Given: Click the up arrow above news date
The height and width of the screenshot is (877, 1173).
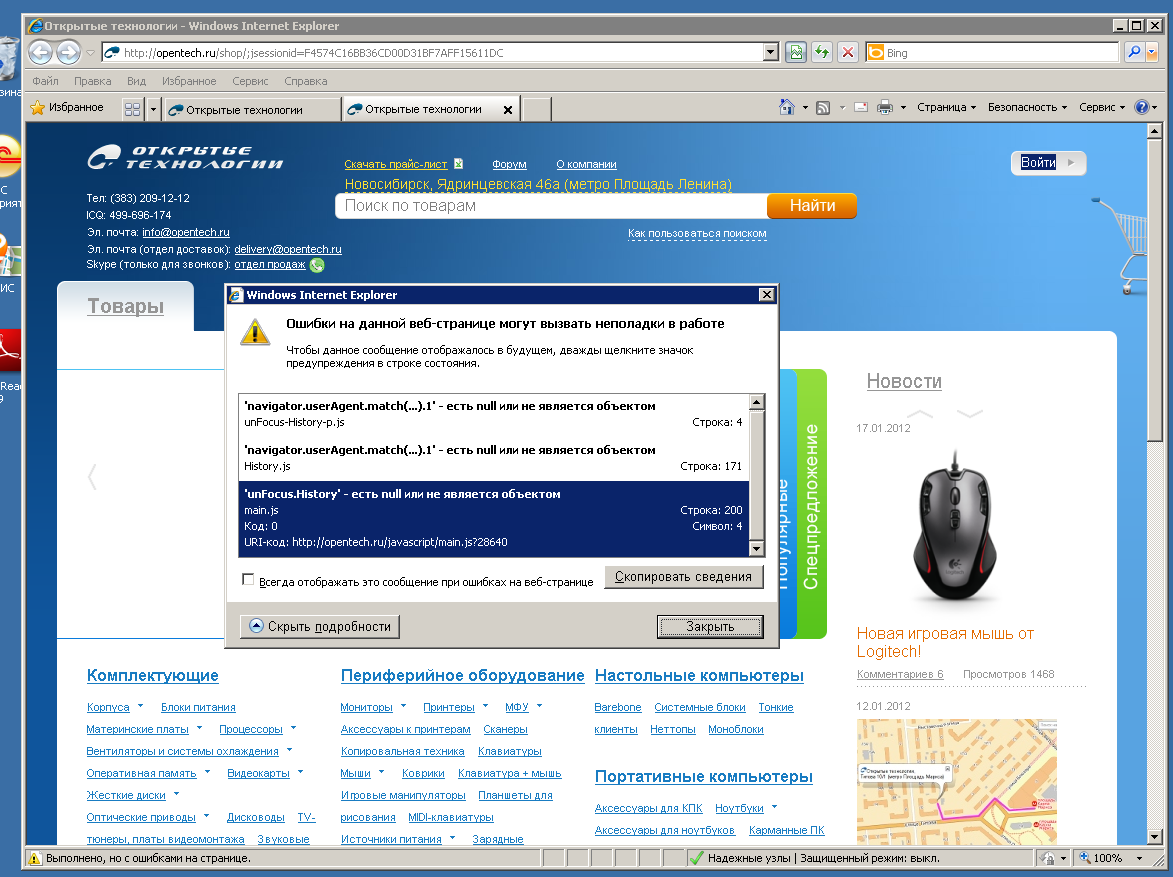Looking at the screenshot, I should [x=919, y=413].
